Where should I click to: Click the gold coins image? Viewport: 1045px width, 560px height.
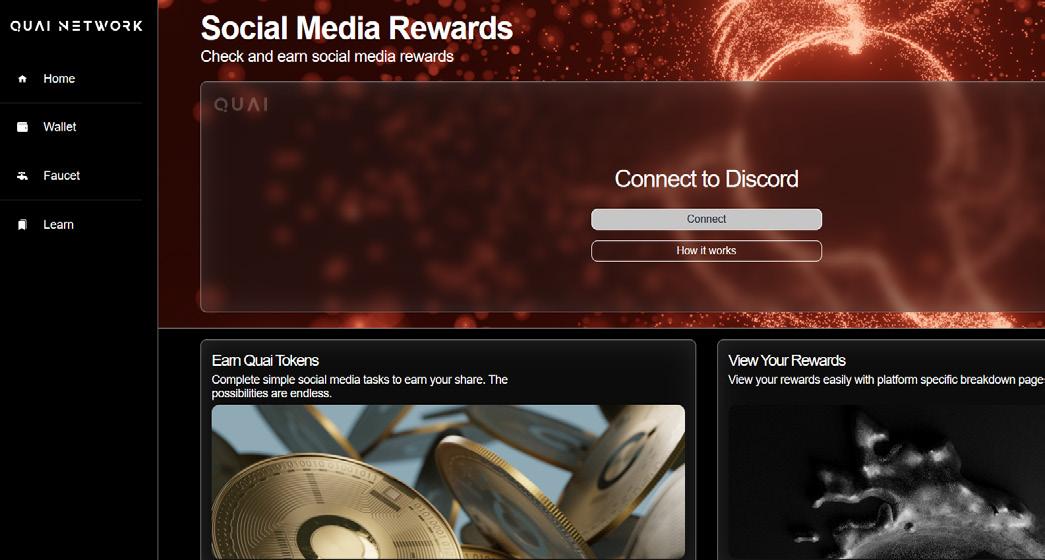click(448, 482)
